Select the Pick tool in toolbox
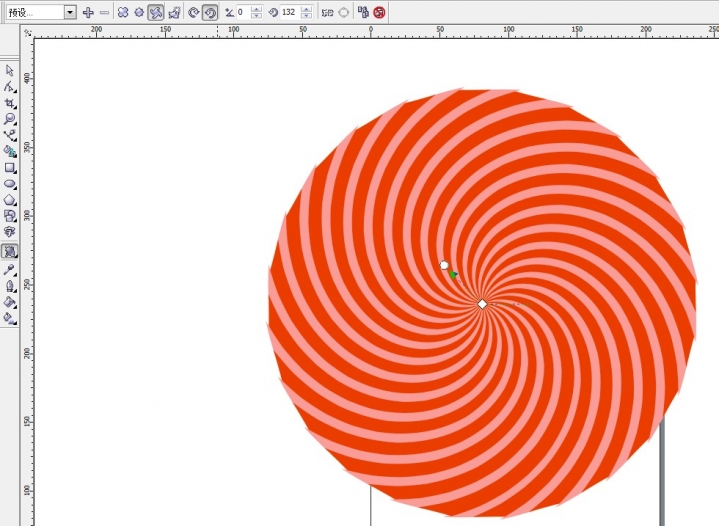719x526 pixels. pyautogui.click(x=10, y=71)
